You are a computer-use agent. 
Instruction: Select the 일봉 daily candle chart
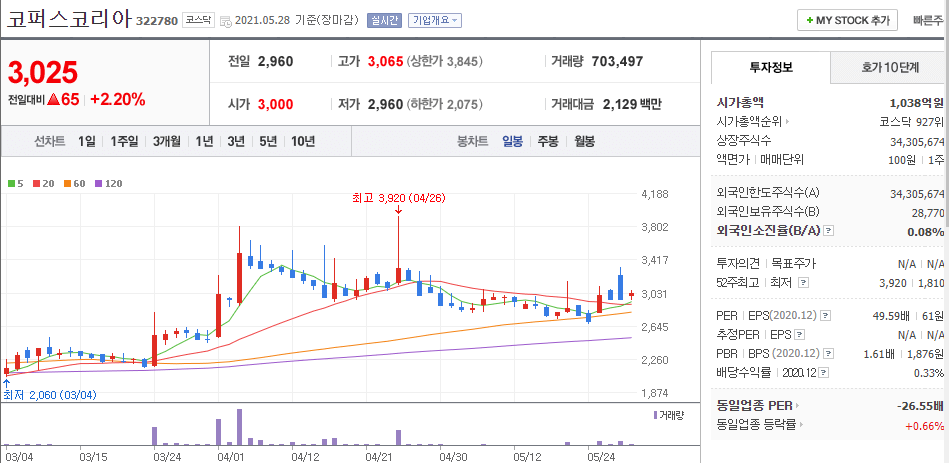tap(512, 142)
